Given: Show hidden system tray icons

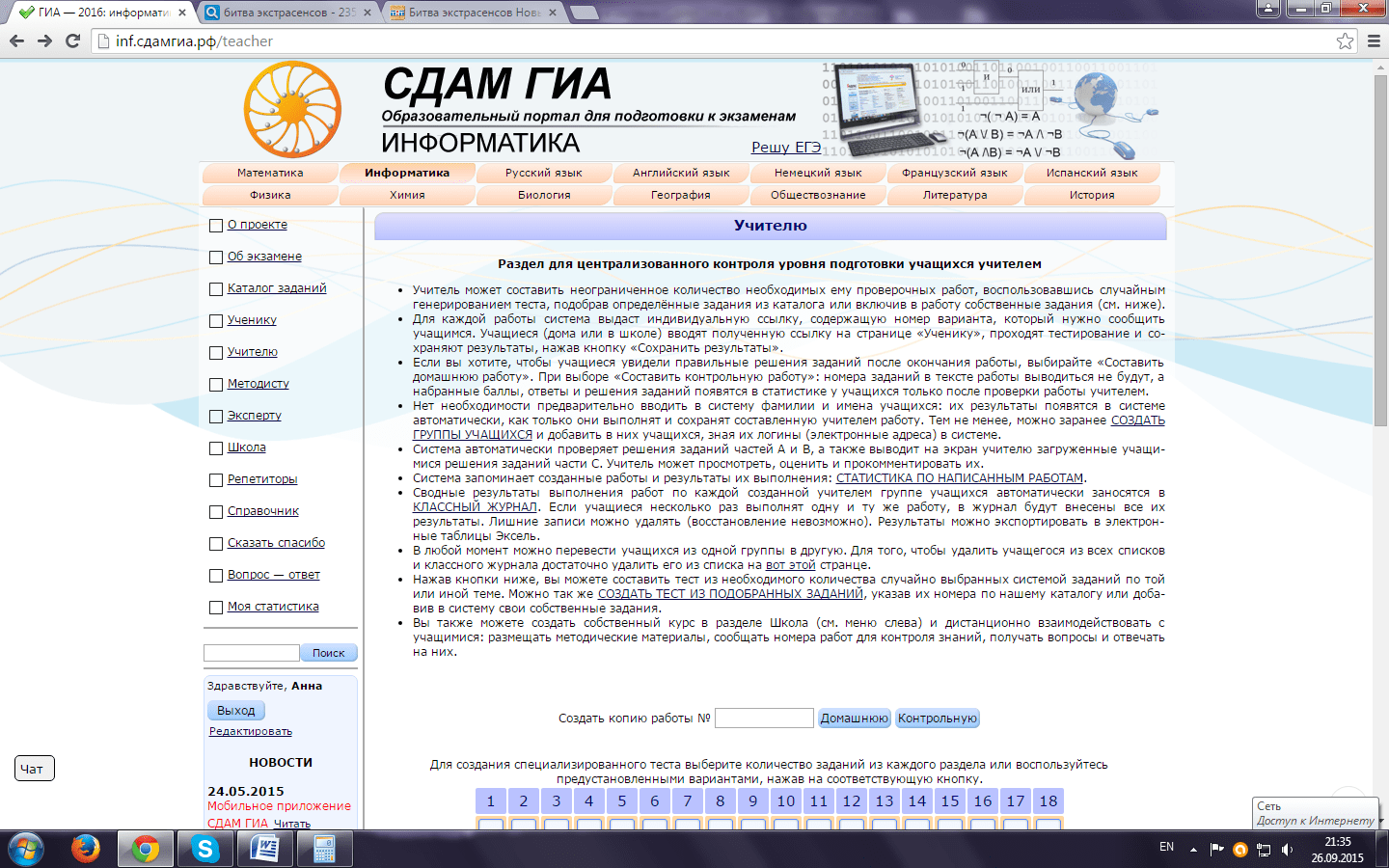Looking at the screenshot, I should [1193, 850].
